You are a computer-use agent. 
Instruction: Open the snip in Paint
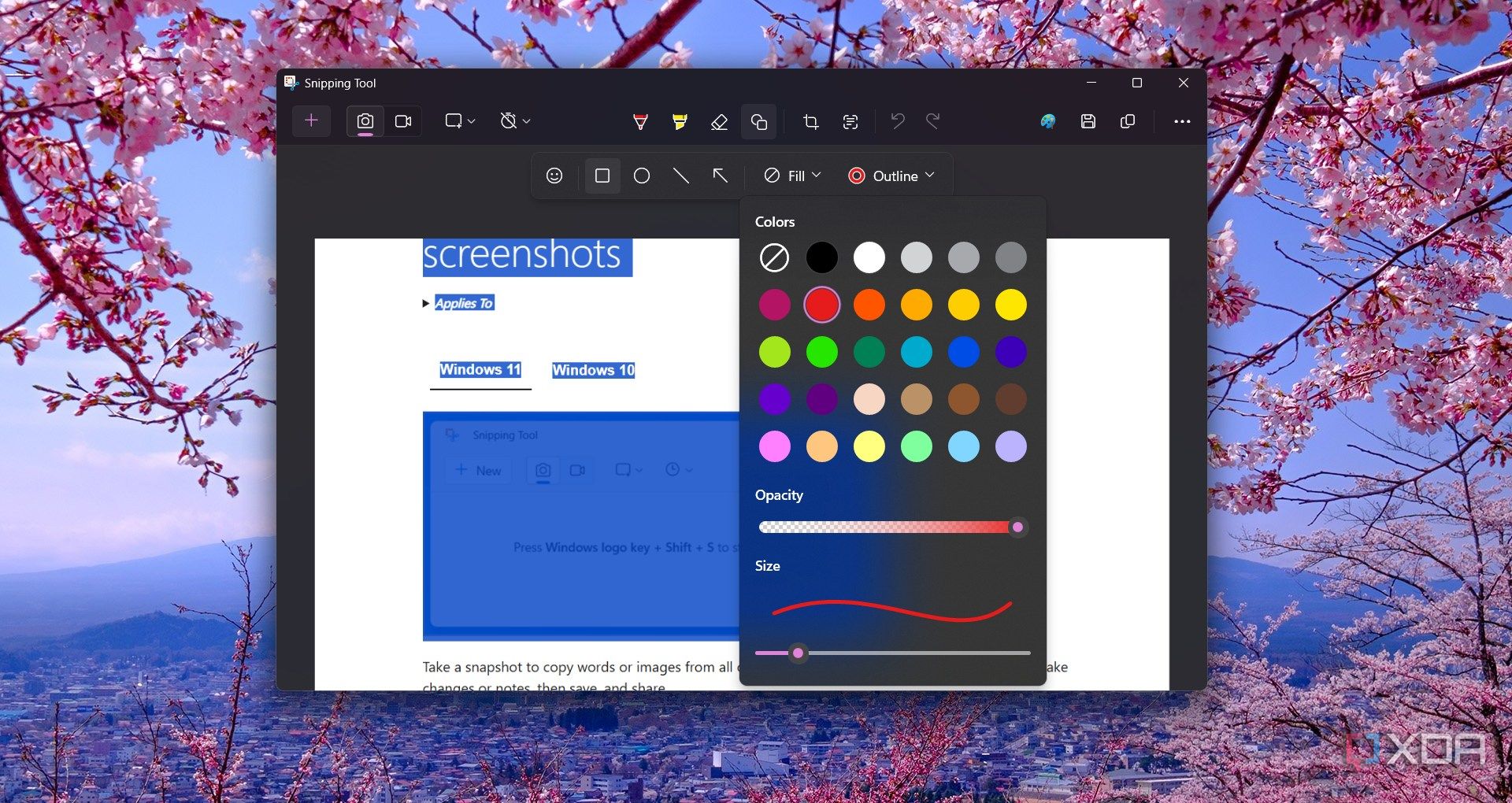tap(1048, 121)
